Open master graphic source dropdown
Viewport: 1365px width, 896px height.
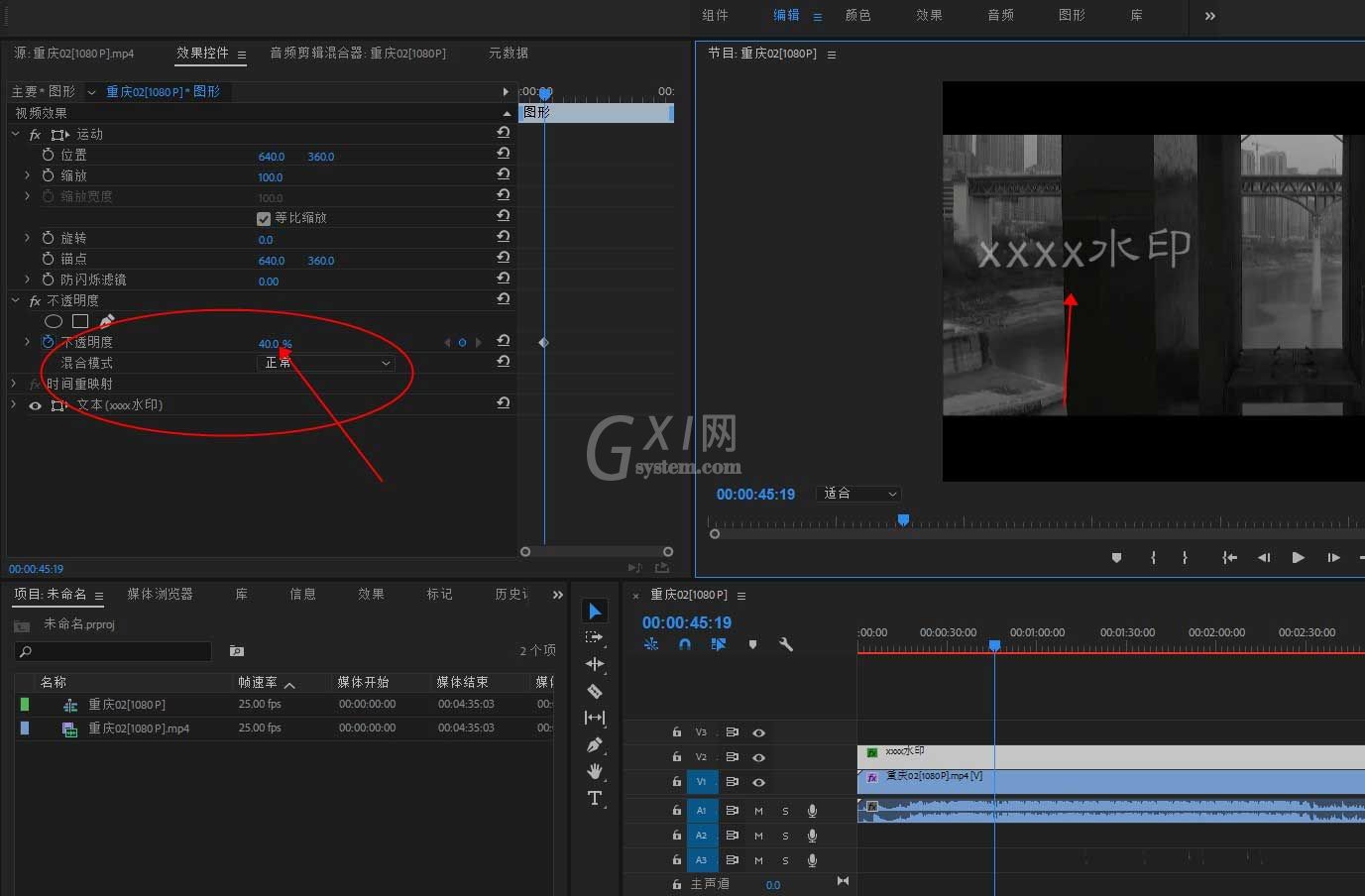(x=91, y=92)
